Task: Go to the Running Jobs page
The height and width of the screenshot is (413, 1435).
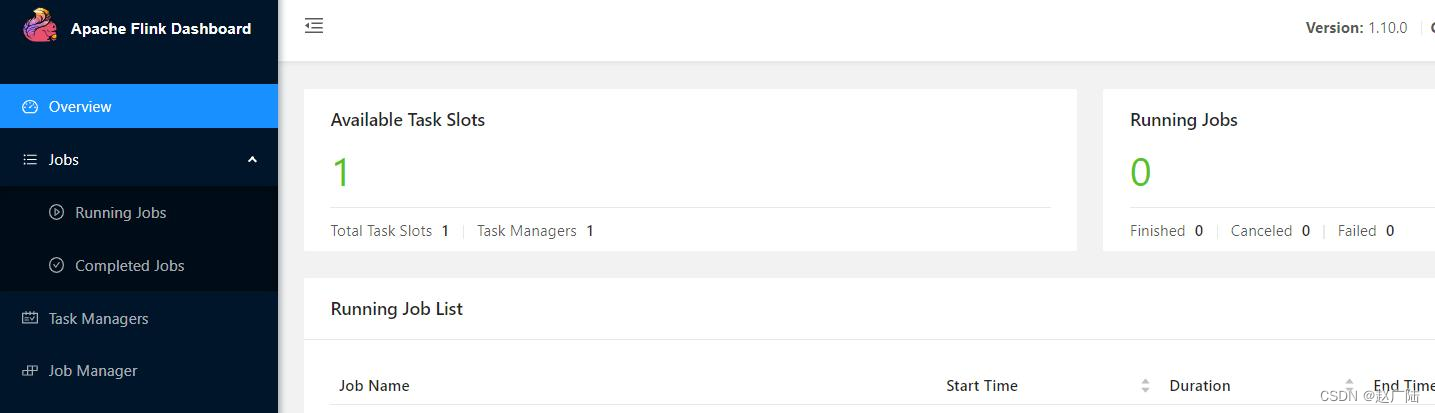Action: coord(139,212)
